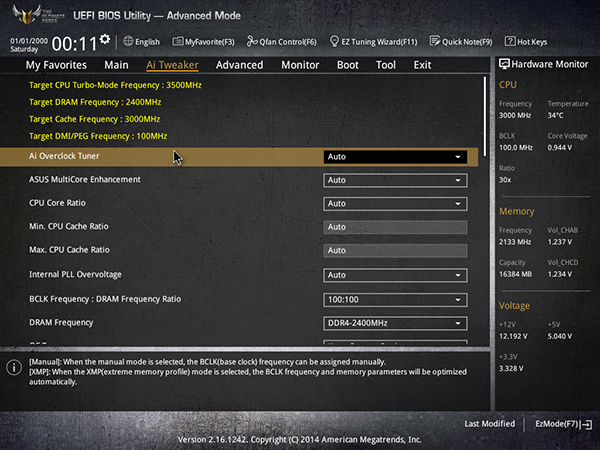This screenshot has width=600, height=450.
Task: Open Internal PLL Overvoltage dropdown
Action: [395, 275]
